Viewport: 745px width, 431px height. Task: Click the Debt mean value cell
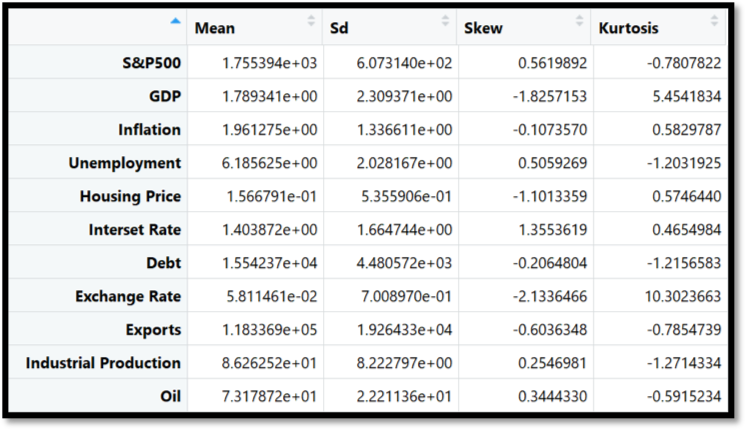coord(269,263)
